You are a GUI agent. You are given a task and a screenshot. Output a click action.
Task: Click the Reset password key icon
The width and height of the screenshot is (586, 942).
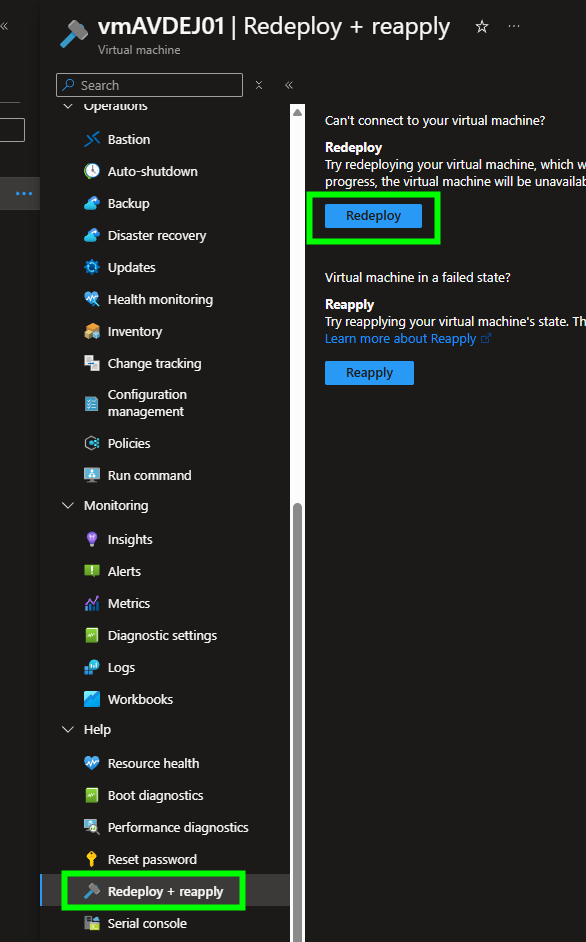tap(92, 859)
